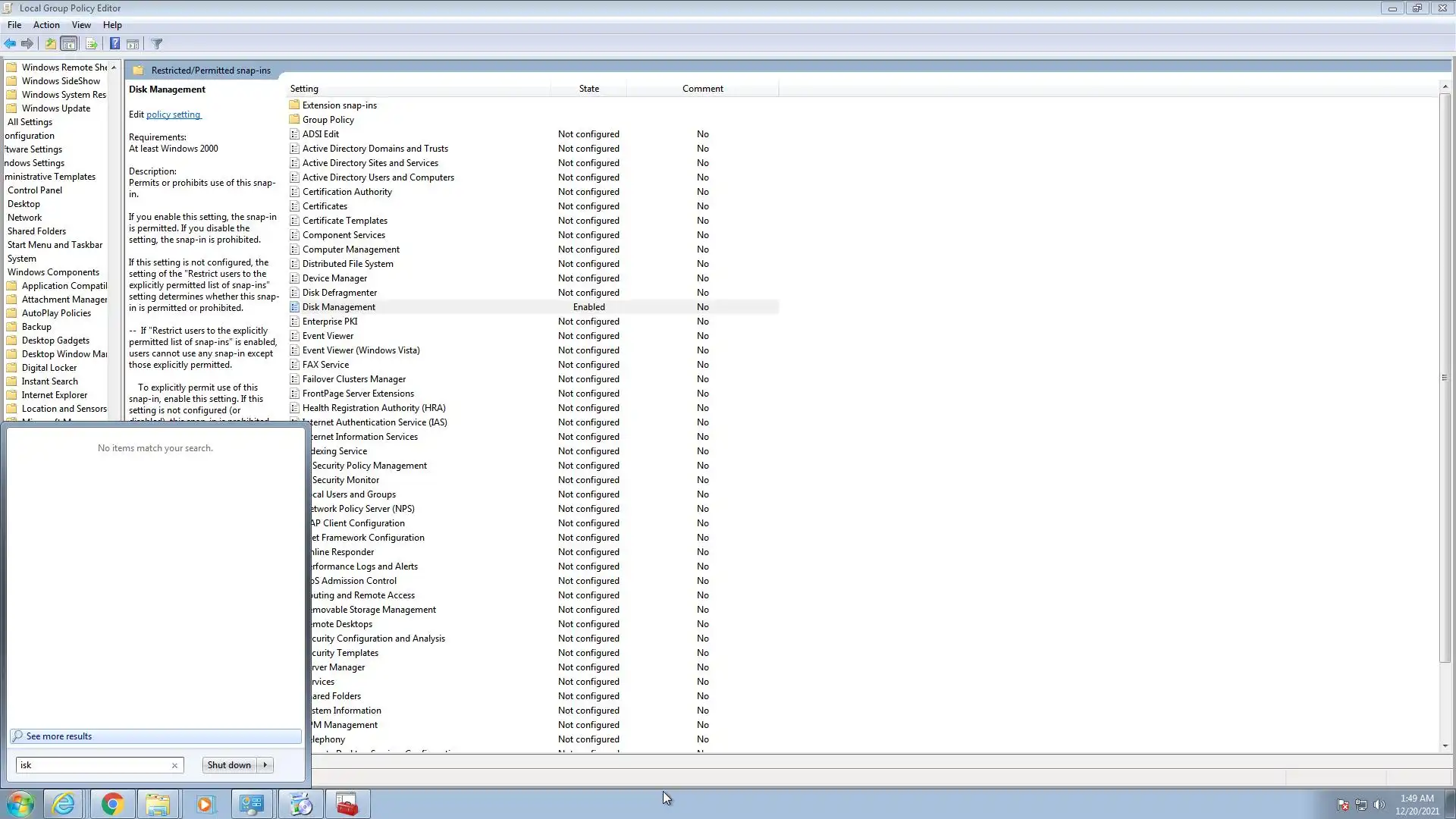Clear the Start menu search box text
The width and height of the screenshot is (1456, 819).
174,765
